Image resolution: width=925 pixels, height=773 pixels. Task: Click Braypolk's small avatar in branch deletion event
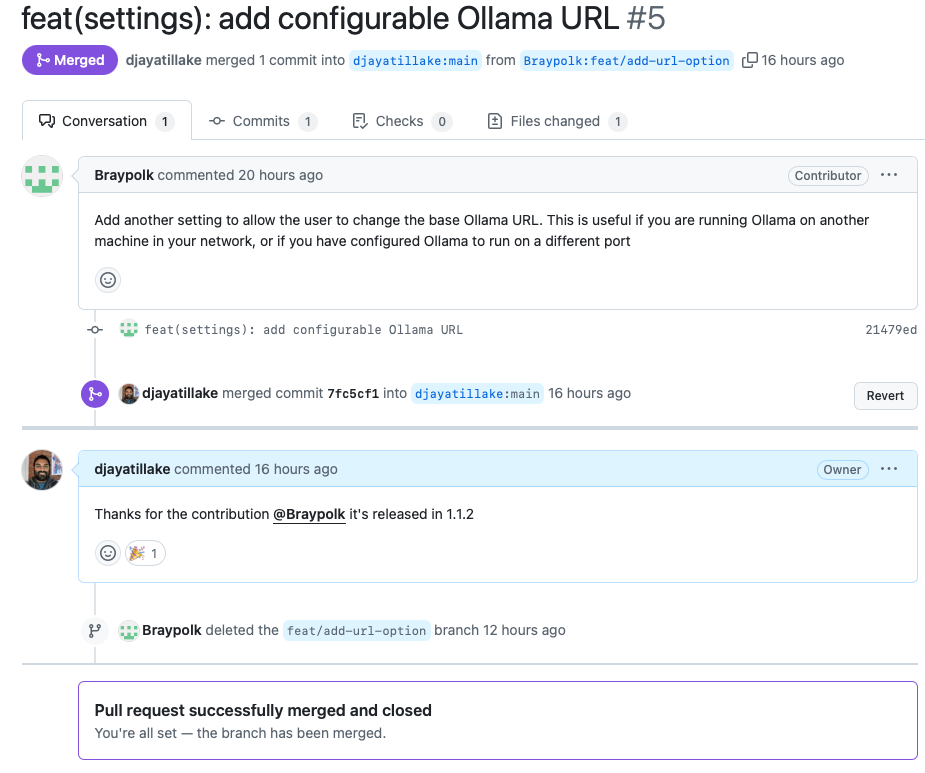(x=129, y=631)
